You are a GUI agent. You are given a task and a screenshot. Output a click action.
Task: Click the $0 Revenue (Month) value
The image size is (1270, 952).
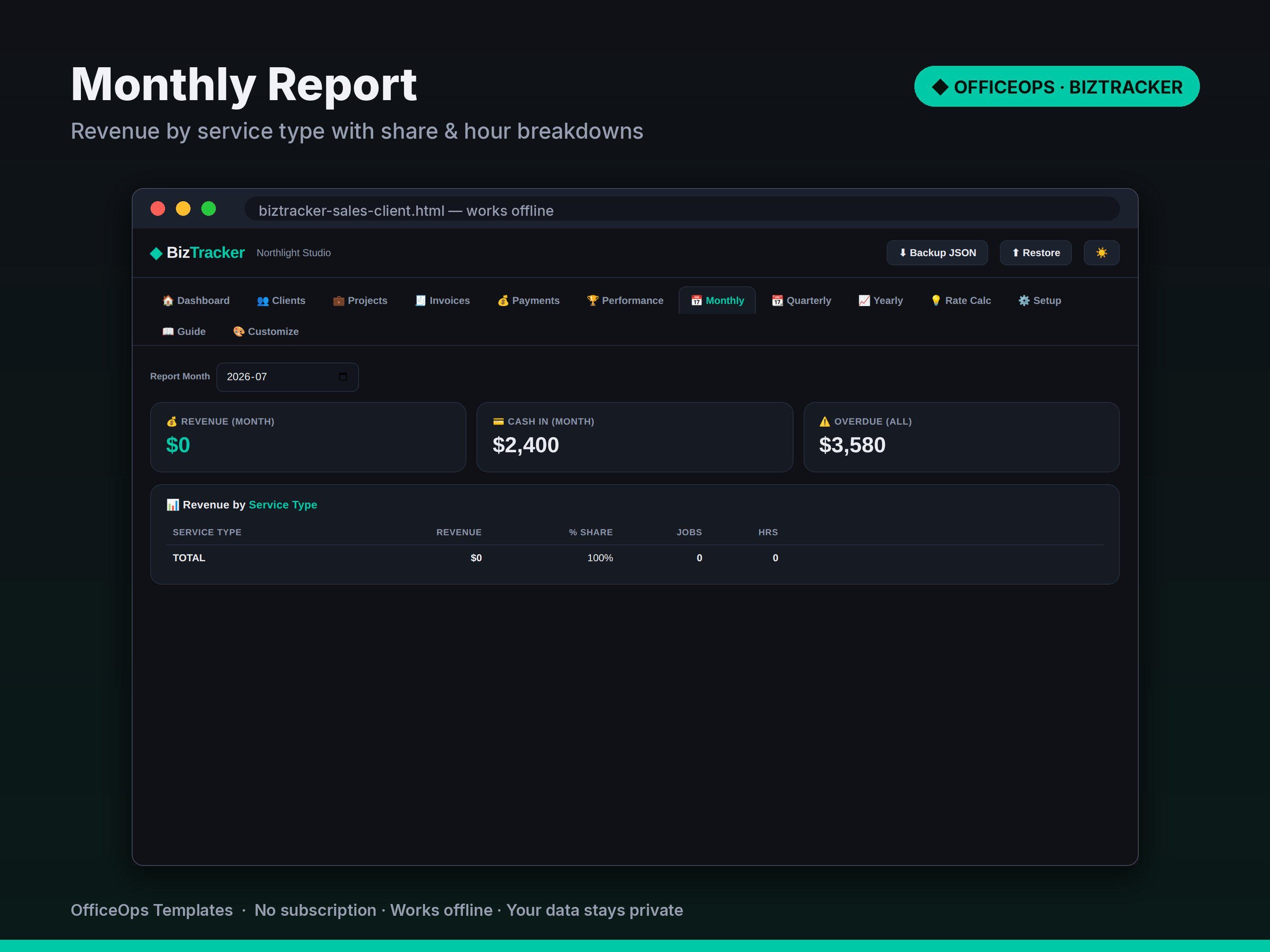[178, 445]
